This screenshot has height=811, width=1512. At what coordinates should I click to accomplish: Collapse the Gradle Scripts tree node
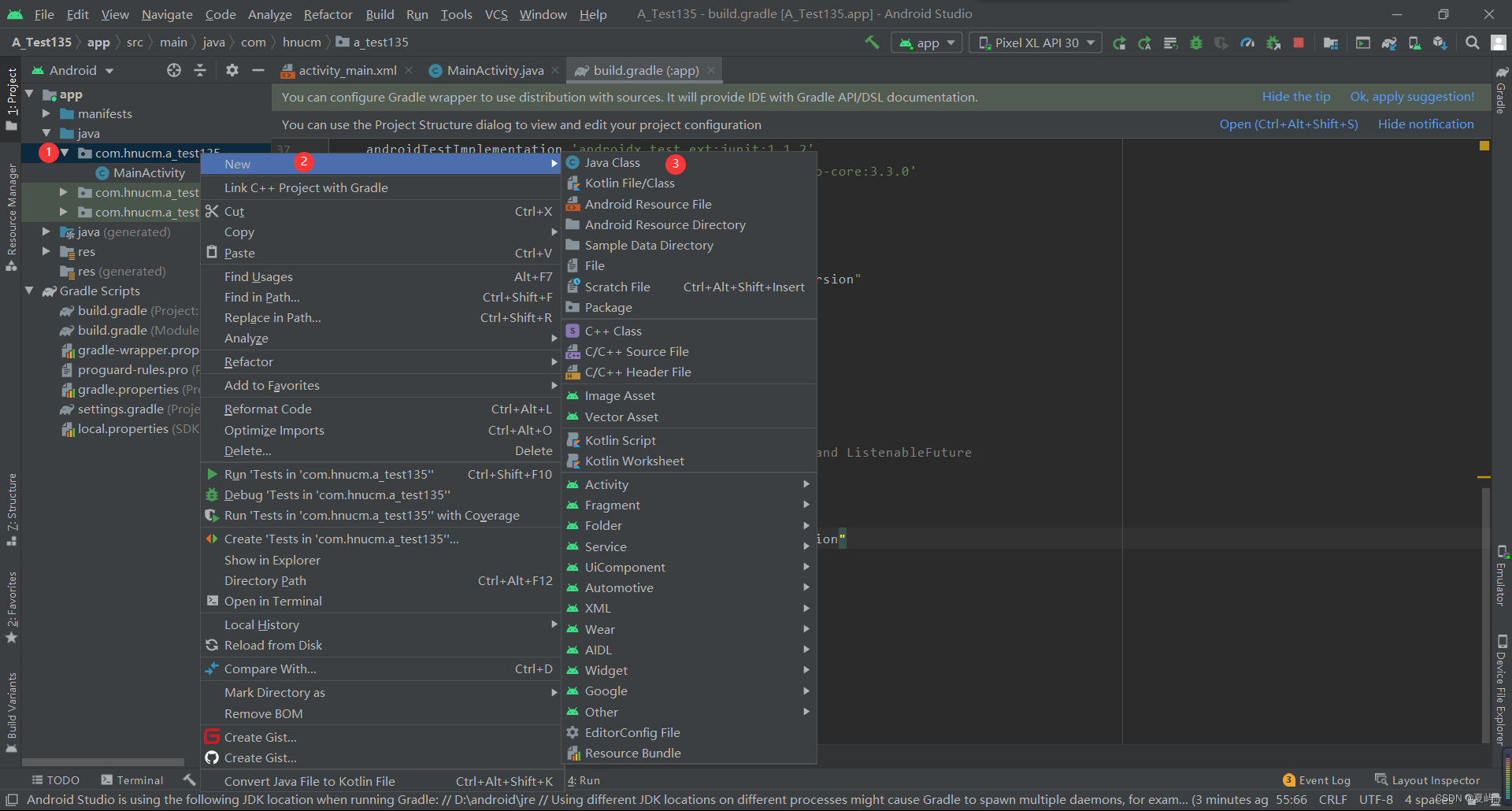[x=30, y=291]
